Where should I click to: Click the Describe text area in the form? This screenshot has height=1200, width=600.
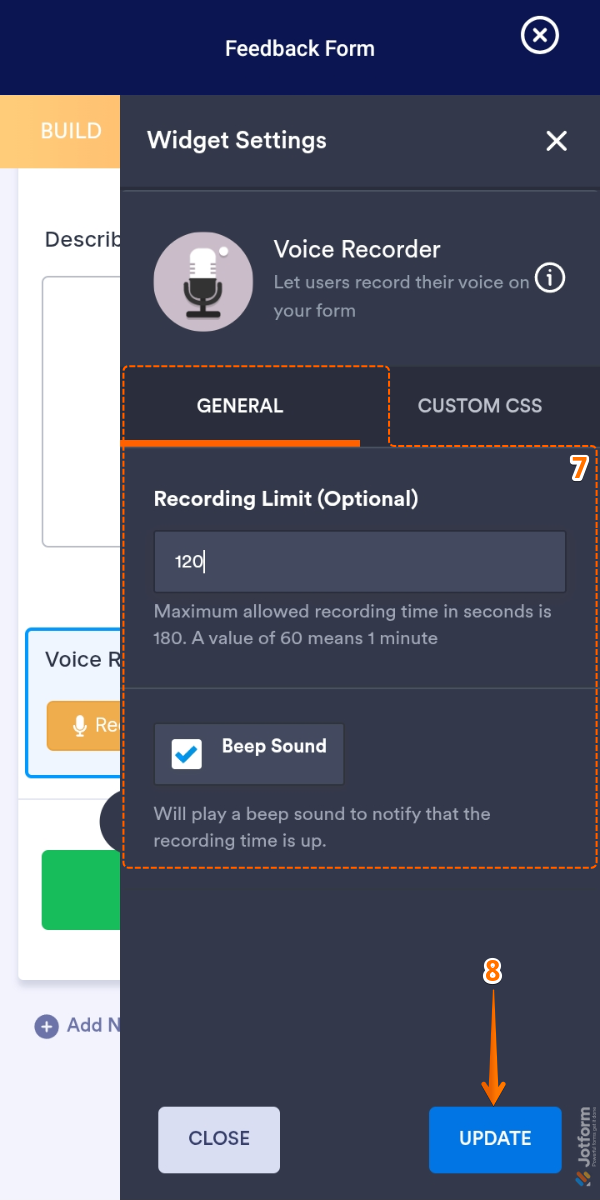pyautogui.click(x=80, y=410)
